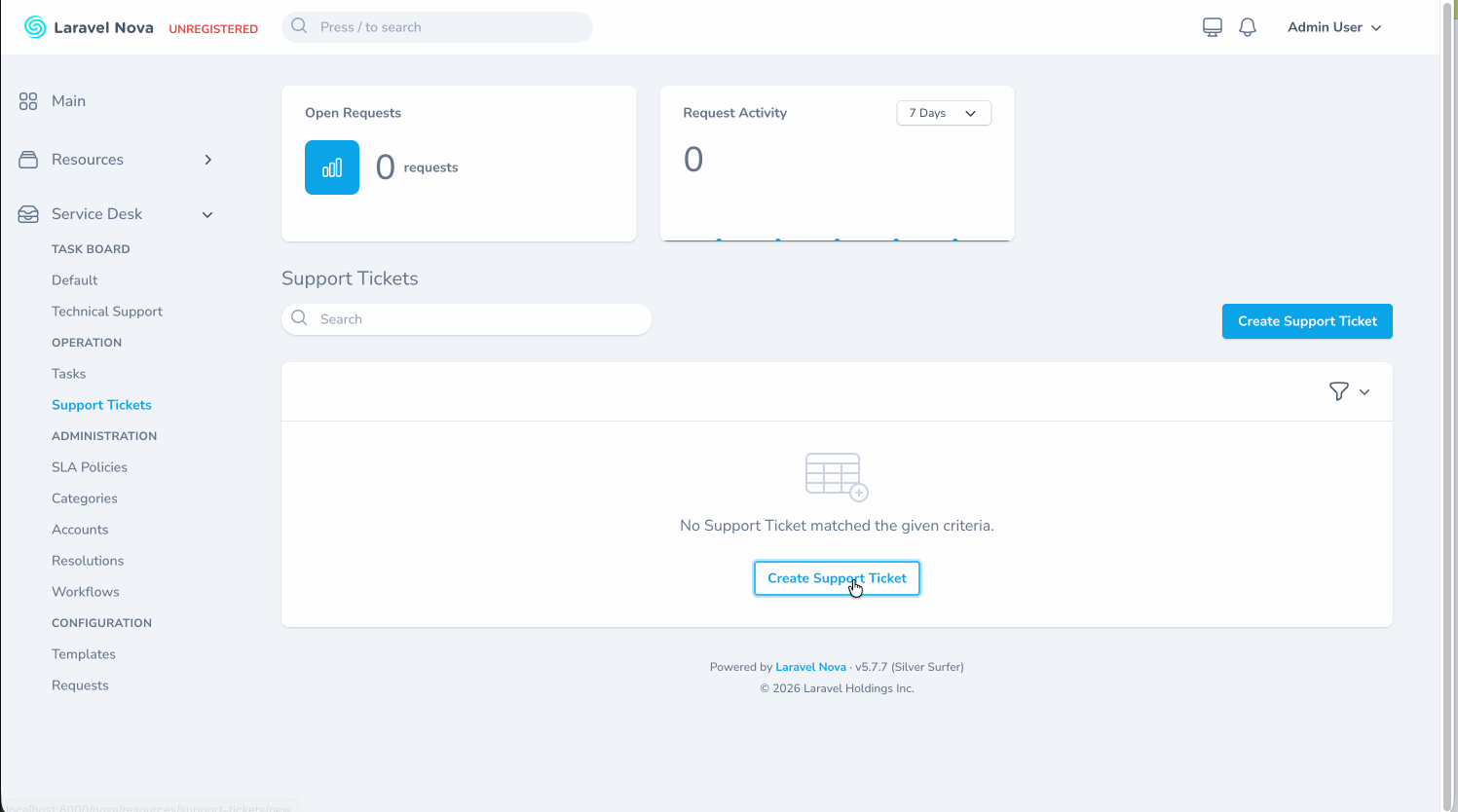Open the Technical Support task board
This screenshot has width=1458, height=812.
point(107,312)
